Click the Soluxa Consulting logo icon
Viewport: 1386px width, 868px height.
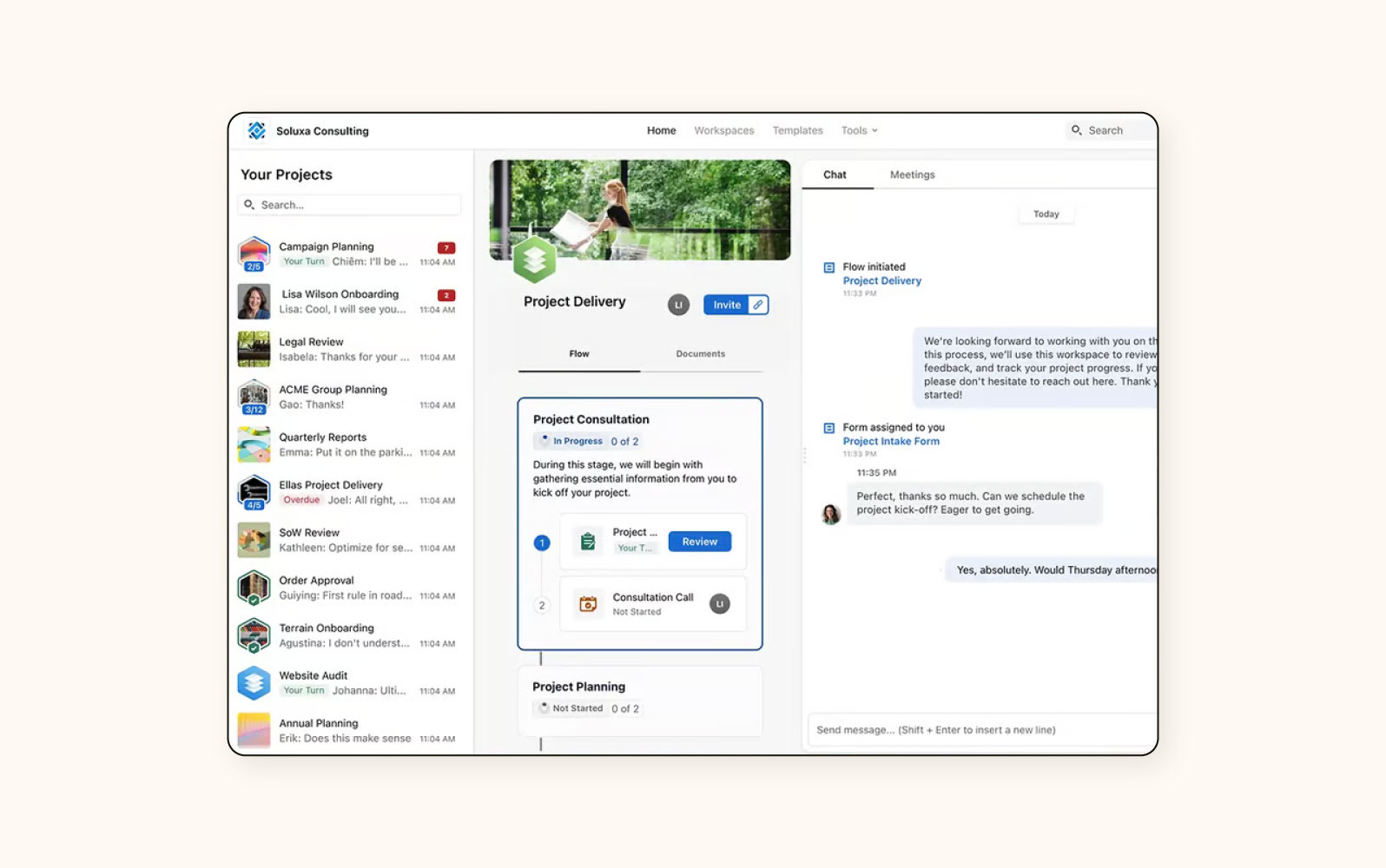256,130
